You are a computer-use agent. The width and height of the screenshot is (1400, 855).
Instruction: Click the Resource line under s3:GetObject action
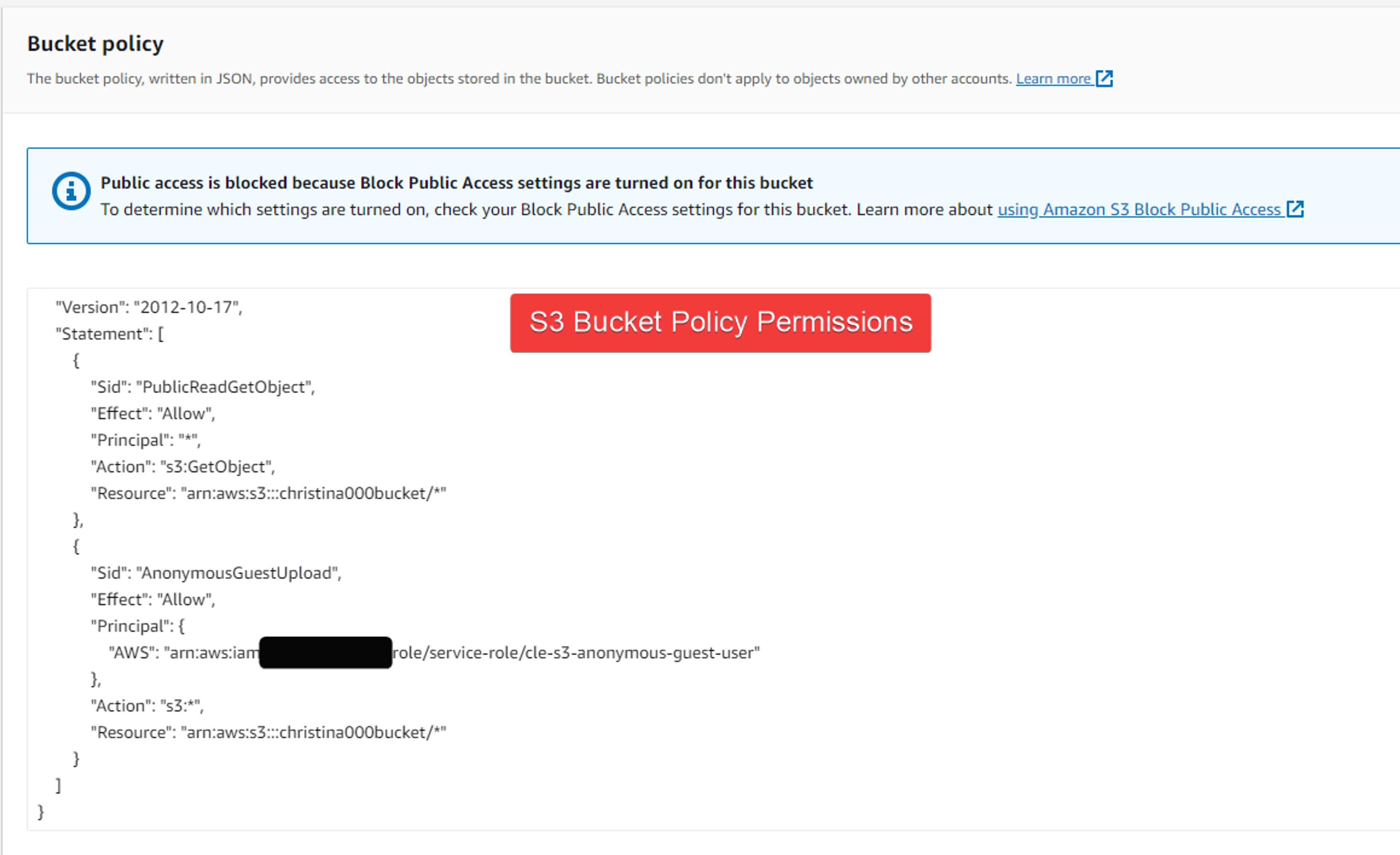pyautogui.click(x=269, y=493)
